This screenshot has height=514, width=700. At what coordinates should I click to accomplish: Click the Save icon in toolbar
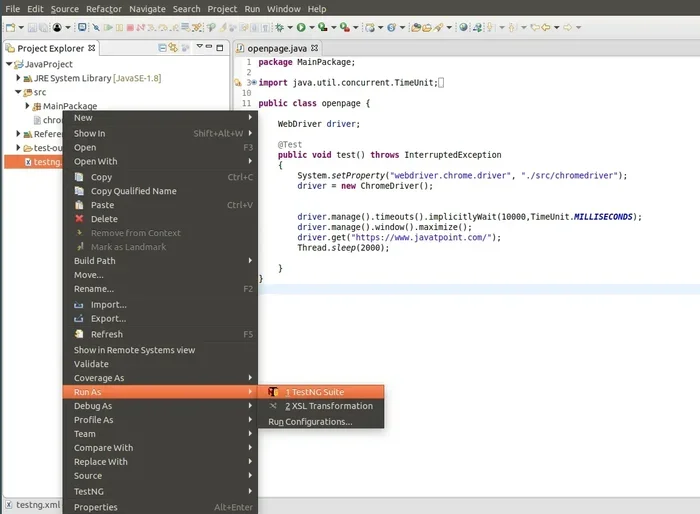(32, 28)
